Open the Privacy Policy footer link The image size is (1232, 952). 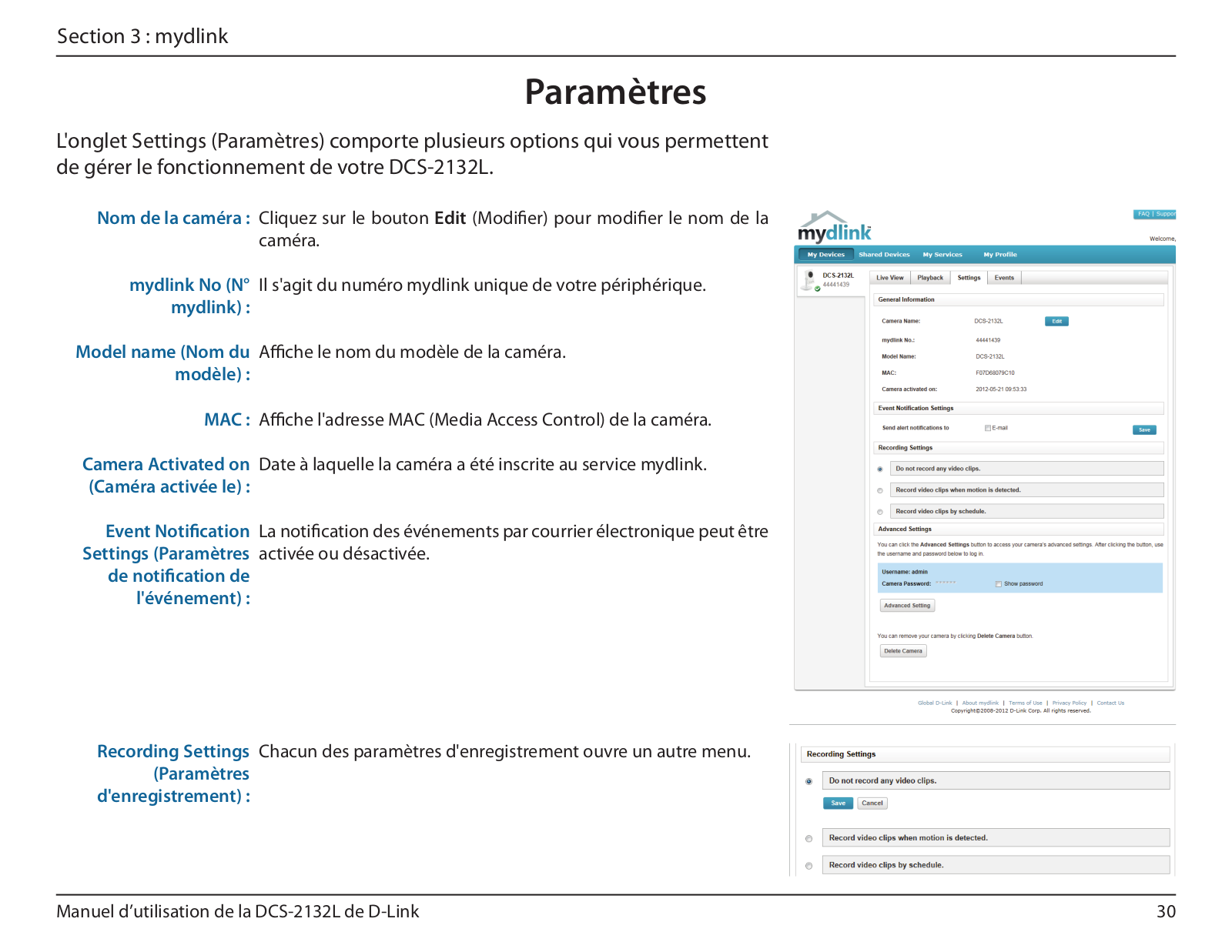click(1070, 703)
